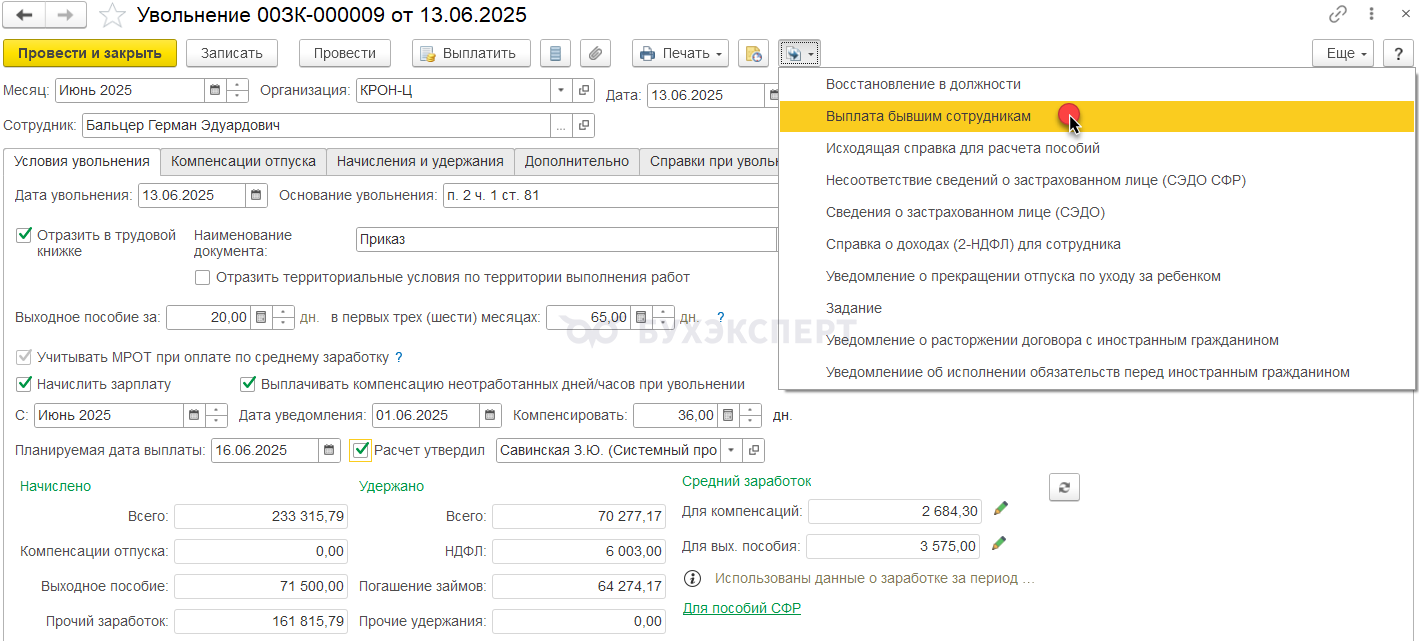Edit average earnings Для вых. пособия with the pencil
The image size is (1419, 641).
pyautogui.click(x=1000, y=544)
